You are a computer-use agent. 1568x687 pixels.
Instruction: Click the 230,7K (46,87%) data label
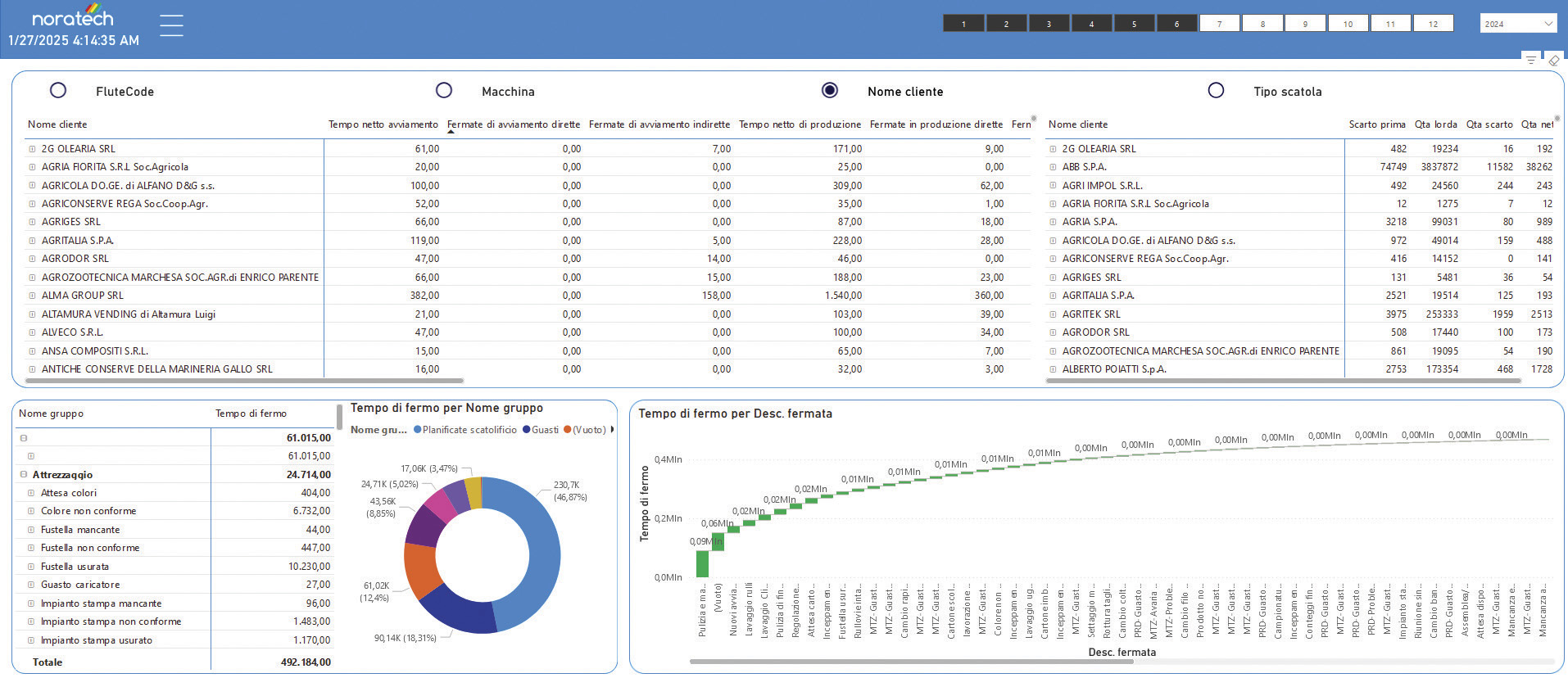tap(570, 491)
